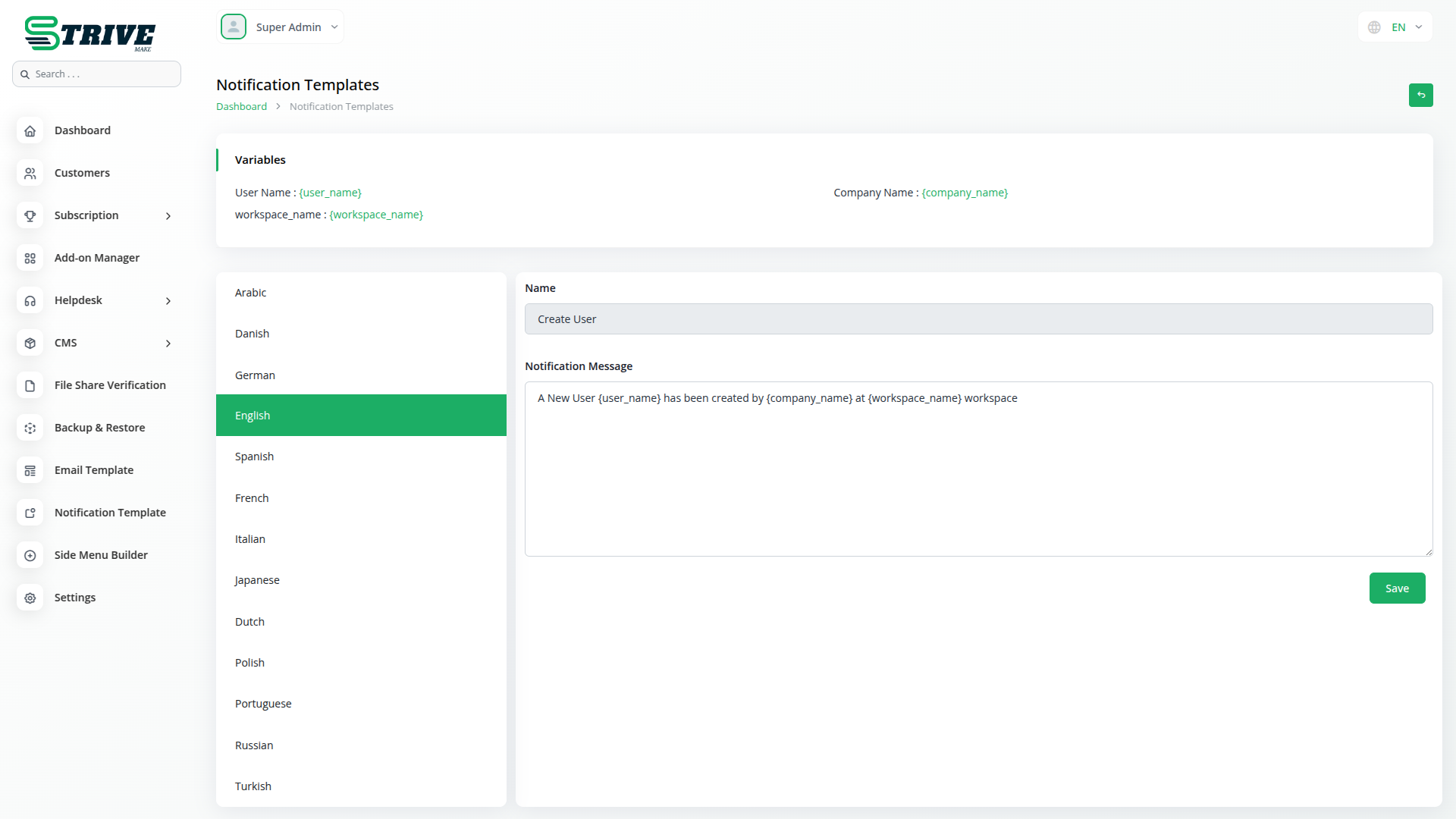Click the Add-on Manager grid icon
The image size is (1456, 819).
[x=30, y=258]
